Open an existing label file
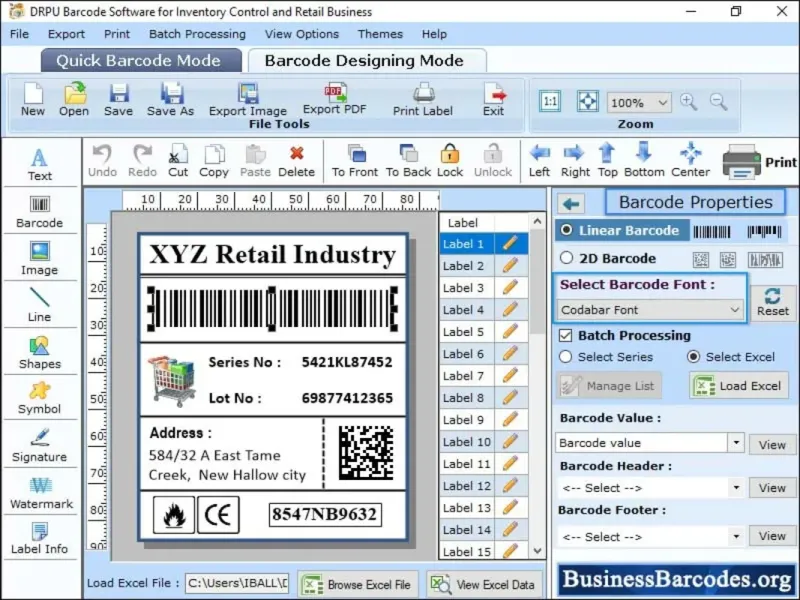 [74, 99]
